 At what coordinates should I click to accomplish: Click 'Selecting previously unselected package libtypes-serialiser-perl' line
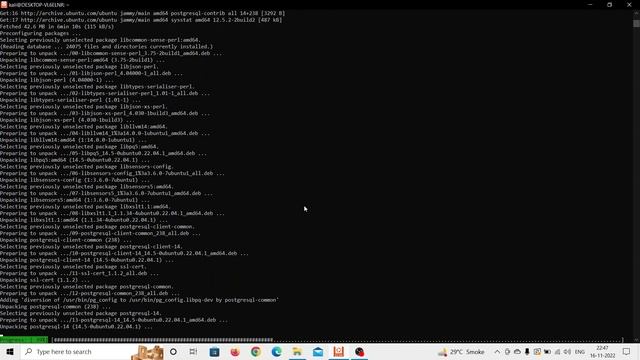tap(97, 87)
